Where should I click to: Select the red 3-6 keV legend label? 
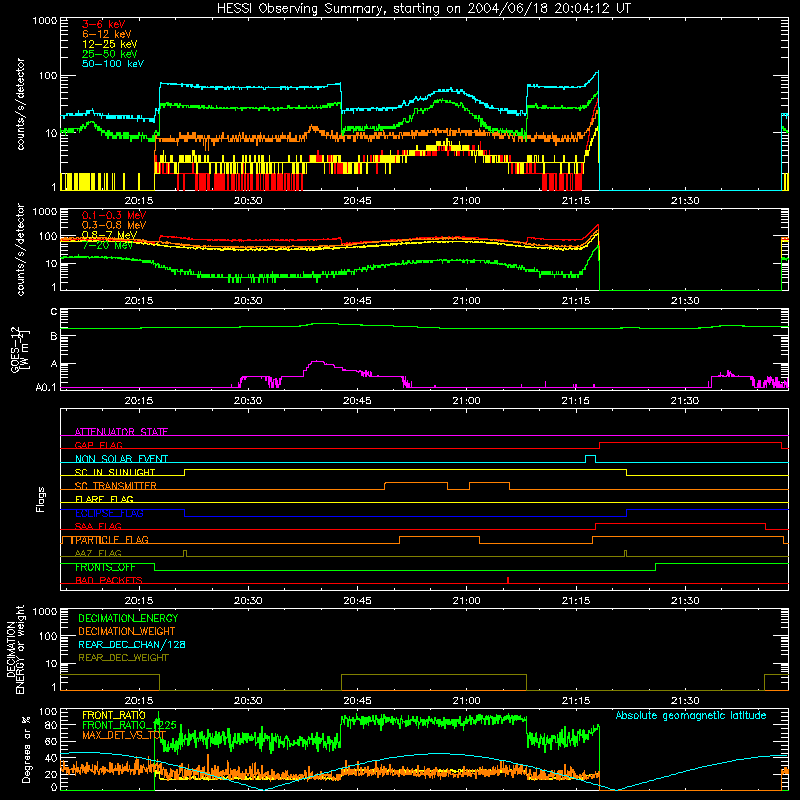point(104,24)
